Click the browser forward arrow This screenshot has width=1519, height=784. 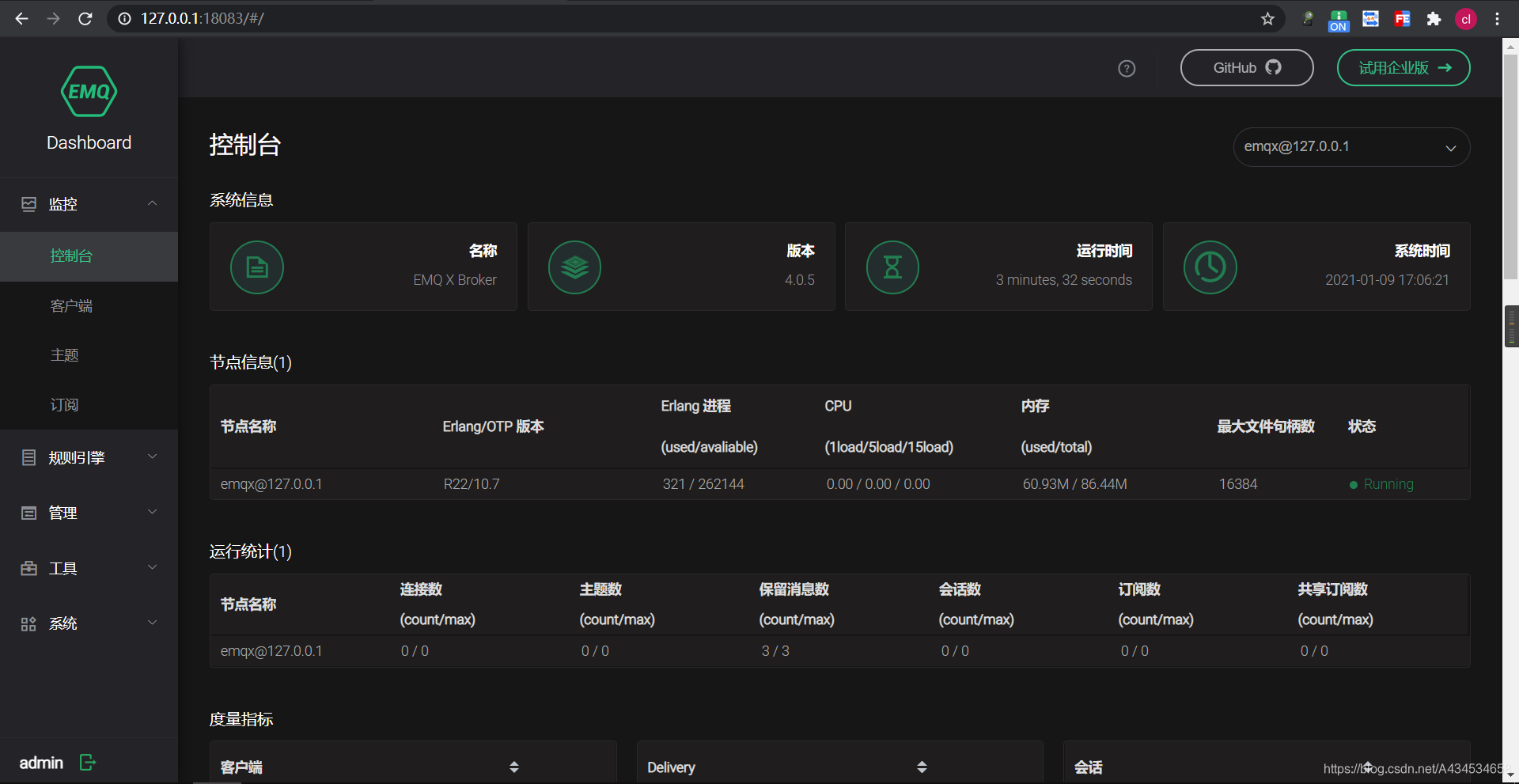[53, 18]
